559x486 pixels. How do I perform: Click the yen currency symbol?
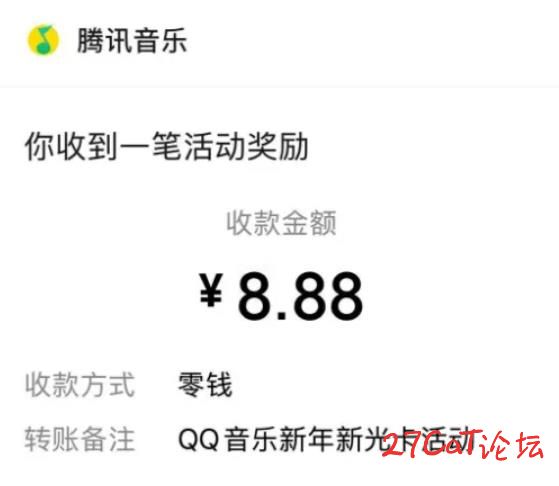pyautogui.click(x=211, y=290)
